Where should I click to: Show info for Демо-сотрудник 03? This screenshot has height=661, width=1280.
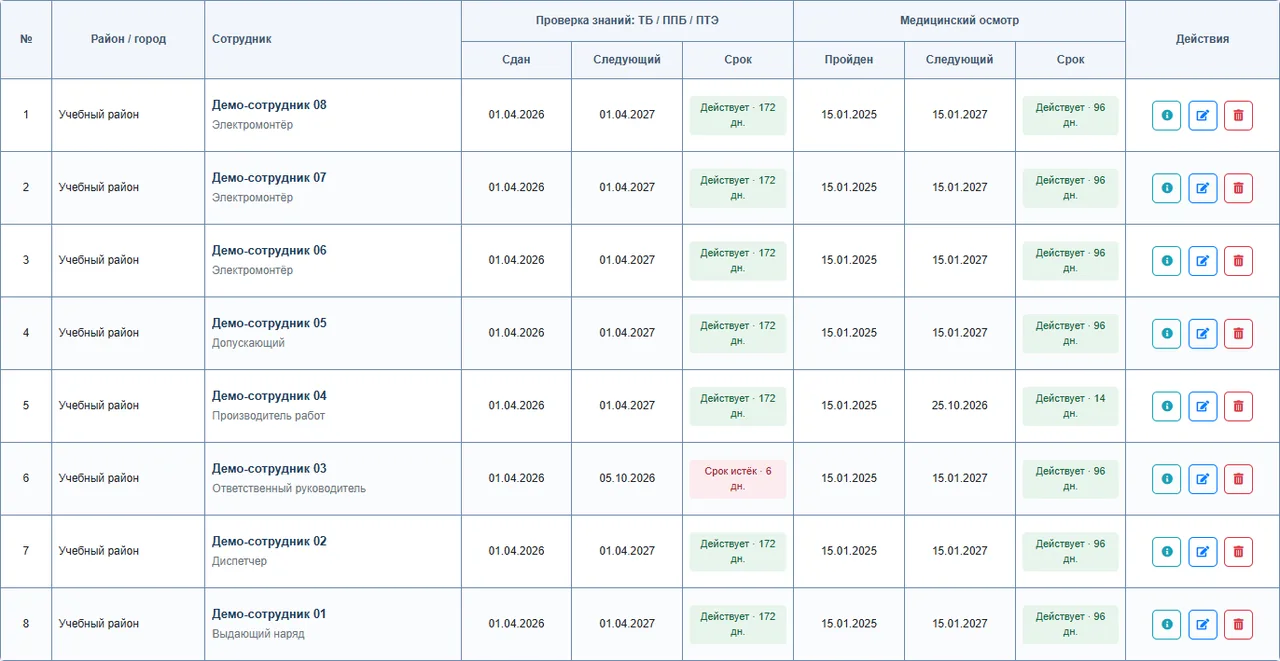tap(1166, 479)
